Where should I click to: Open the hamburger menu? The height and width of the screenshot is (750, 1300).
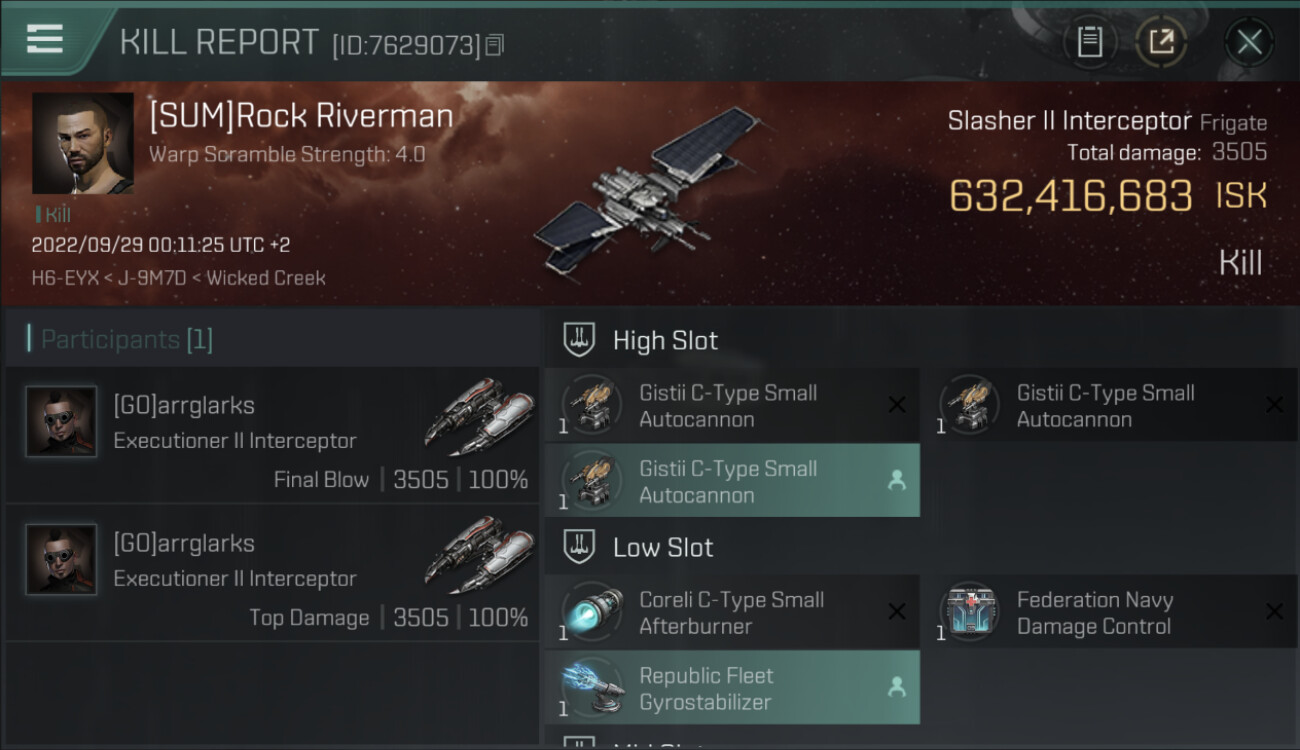pos(45,39)
